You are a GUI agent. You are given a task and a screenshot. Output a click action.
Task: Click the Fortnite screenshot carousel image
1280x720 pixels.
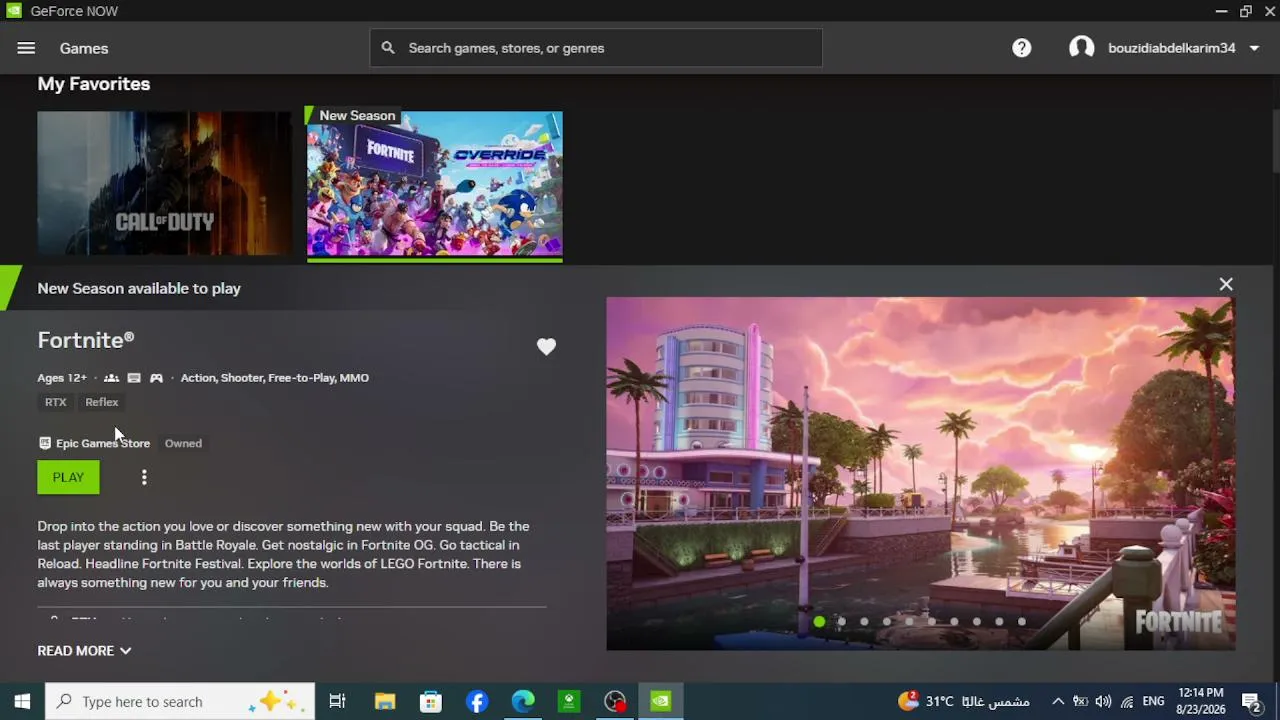921,473
